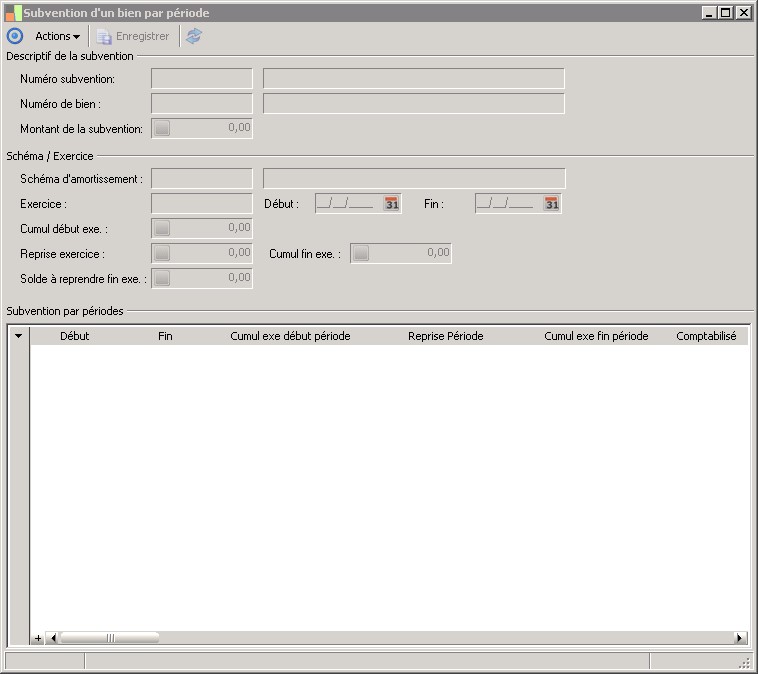
Task: Click the Enregistrer save button
Action: point(133,36)
